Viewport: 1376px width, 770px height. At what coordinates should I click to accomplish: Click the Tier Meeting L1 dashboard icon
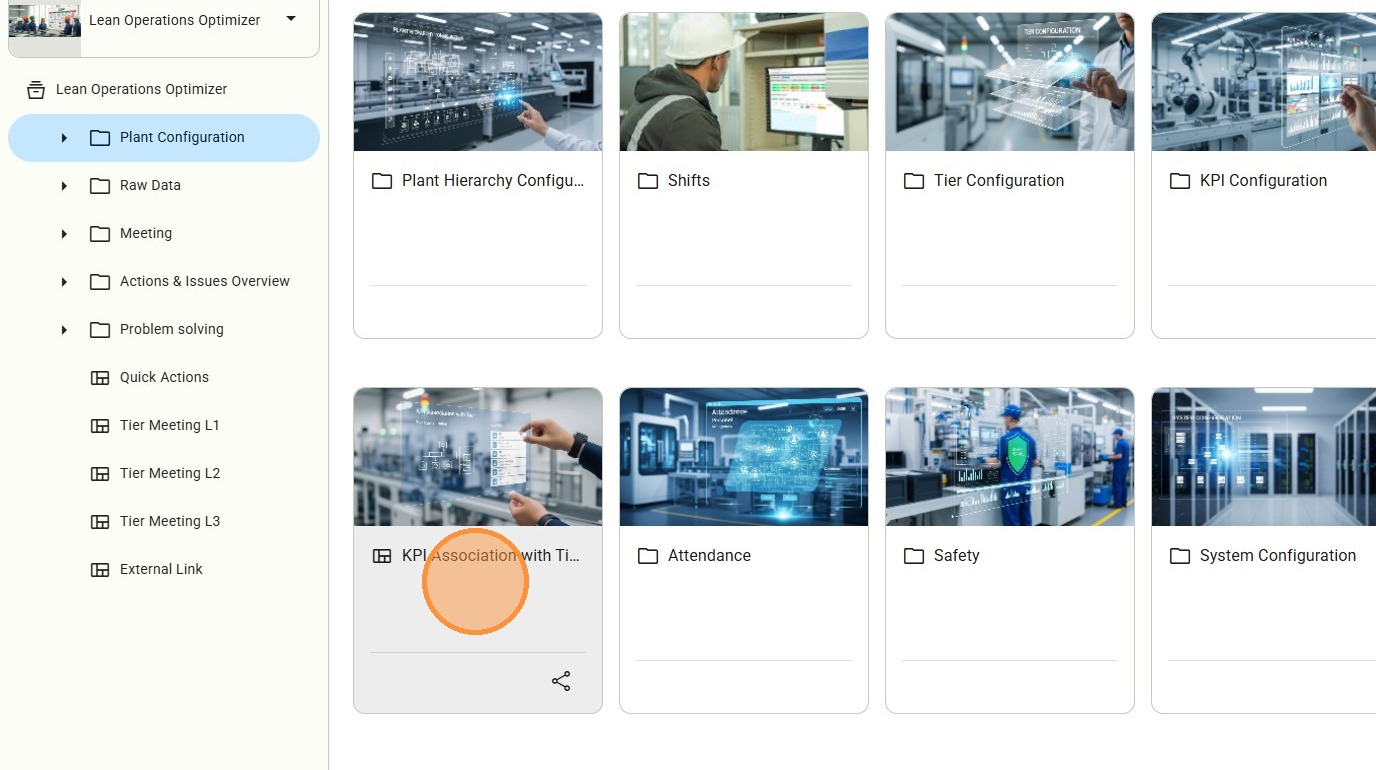pyautogui.click(x=100, y=425)
